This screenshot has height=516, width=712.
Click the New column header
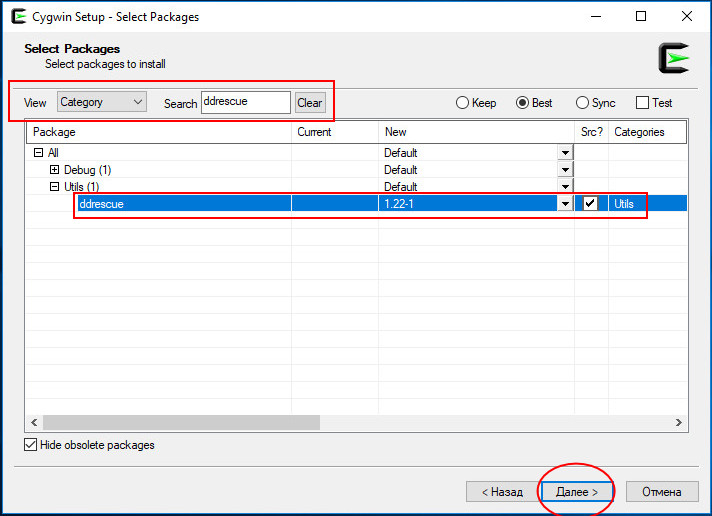point(476,132)
